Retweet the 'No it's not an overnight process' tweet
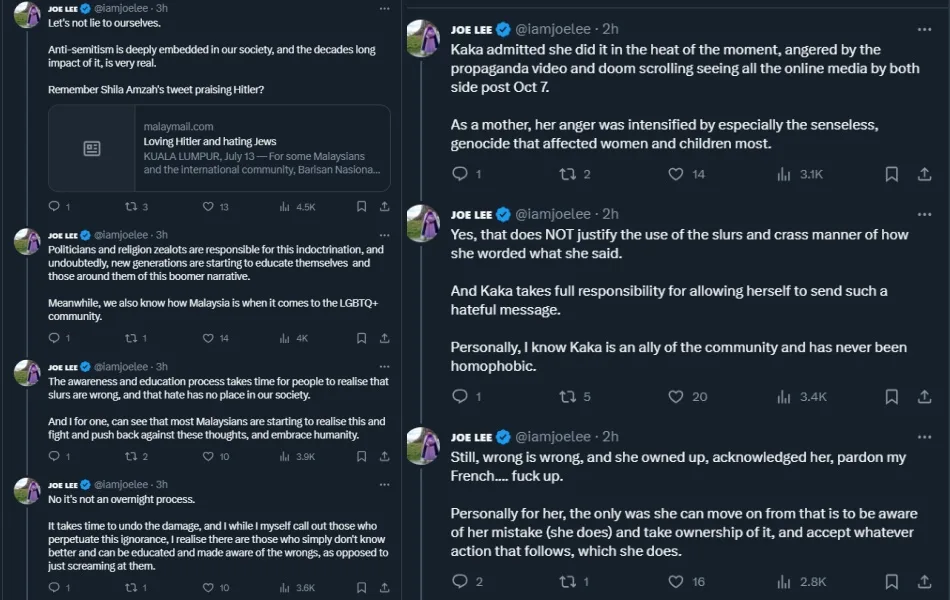Image resolution: width=950 pixels, height=600 pixels. tap(130, 587)
